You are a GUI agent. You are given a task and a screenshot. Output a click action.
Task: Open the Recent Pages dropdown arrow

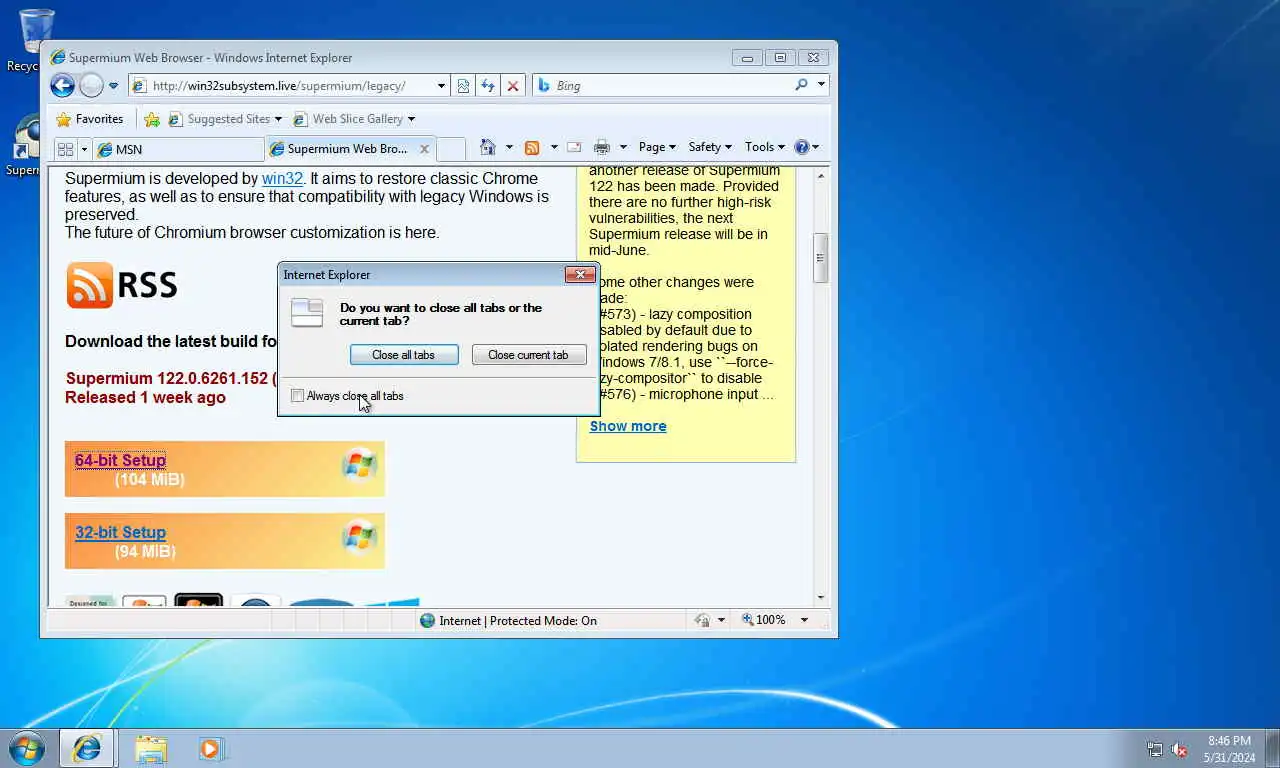(113, 86)
